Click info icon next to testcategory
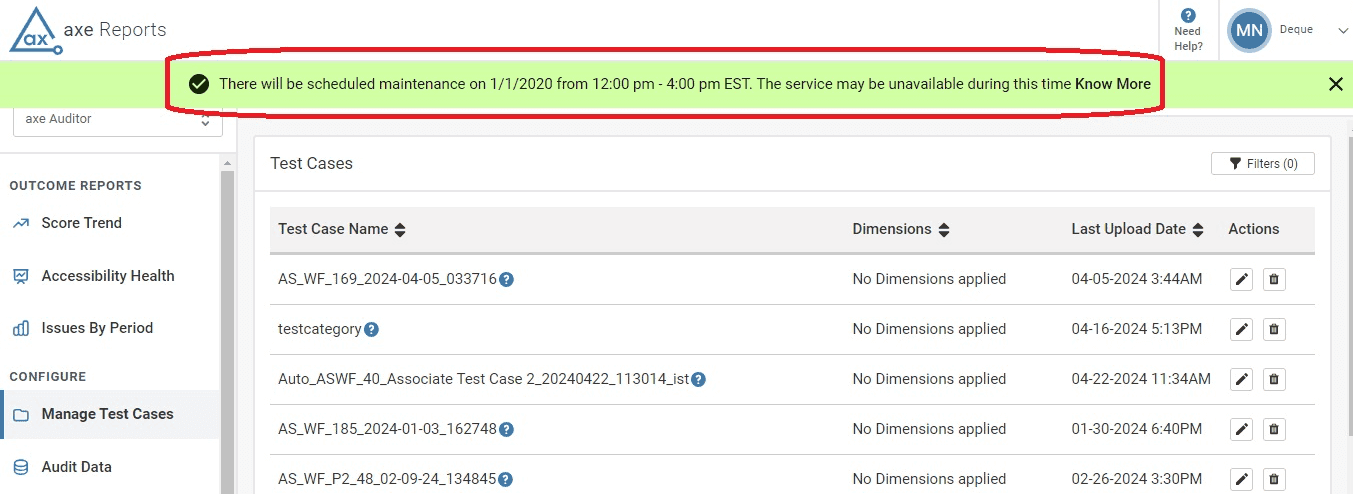This screenshot has height=494, width=1353. [x=371, y=329]
